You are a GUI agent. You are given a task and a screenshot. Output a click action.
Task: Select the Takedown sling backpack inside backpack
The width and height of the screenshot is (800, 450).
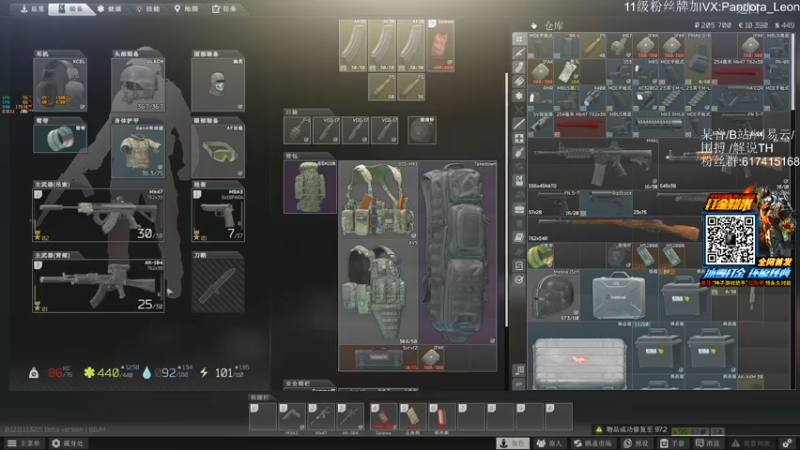tap(457, 253)
